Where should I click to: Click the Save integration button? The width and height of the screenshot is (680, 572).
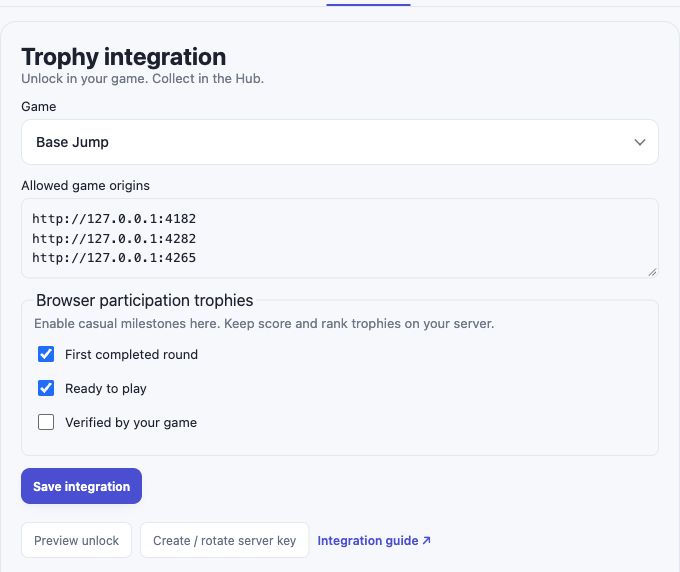pos(82,486)
